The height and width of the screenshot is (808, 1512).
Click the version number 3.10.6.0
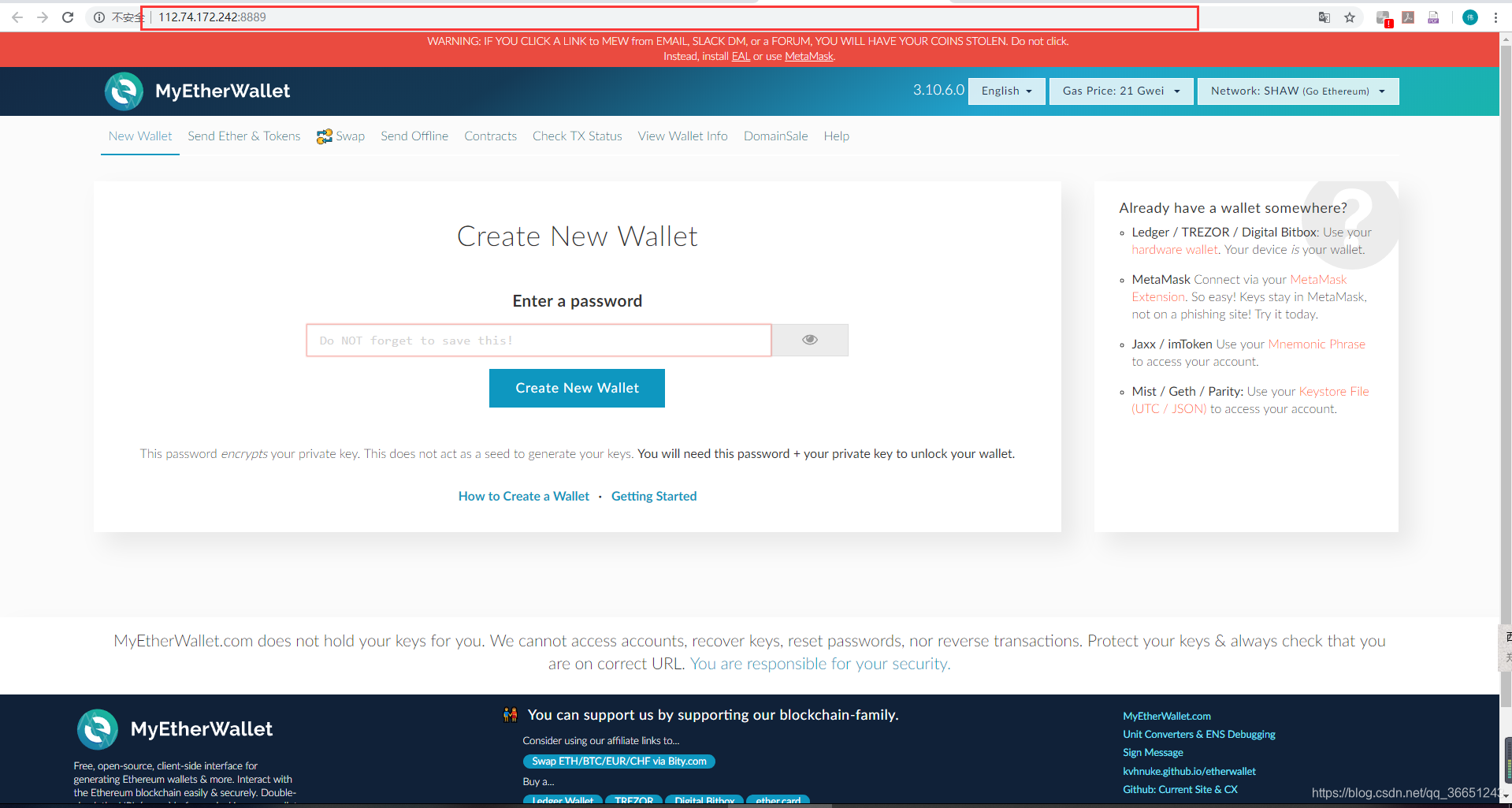(938, 90)
